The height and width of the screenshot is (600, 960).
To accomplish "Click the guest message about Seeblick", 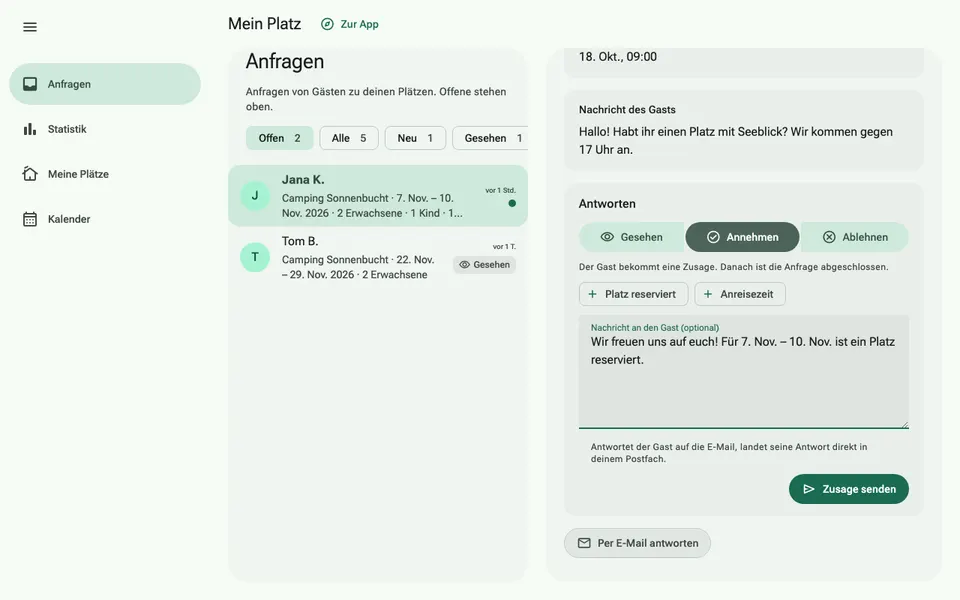I will coord(735,141).
